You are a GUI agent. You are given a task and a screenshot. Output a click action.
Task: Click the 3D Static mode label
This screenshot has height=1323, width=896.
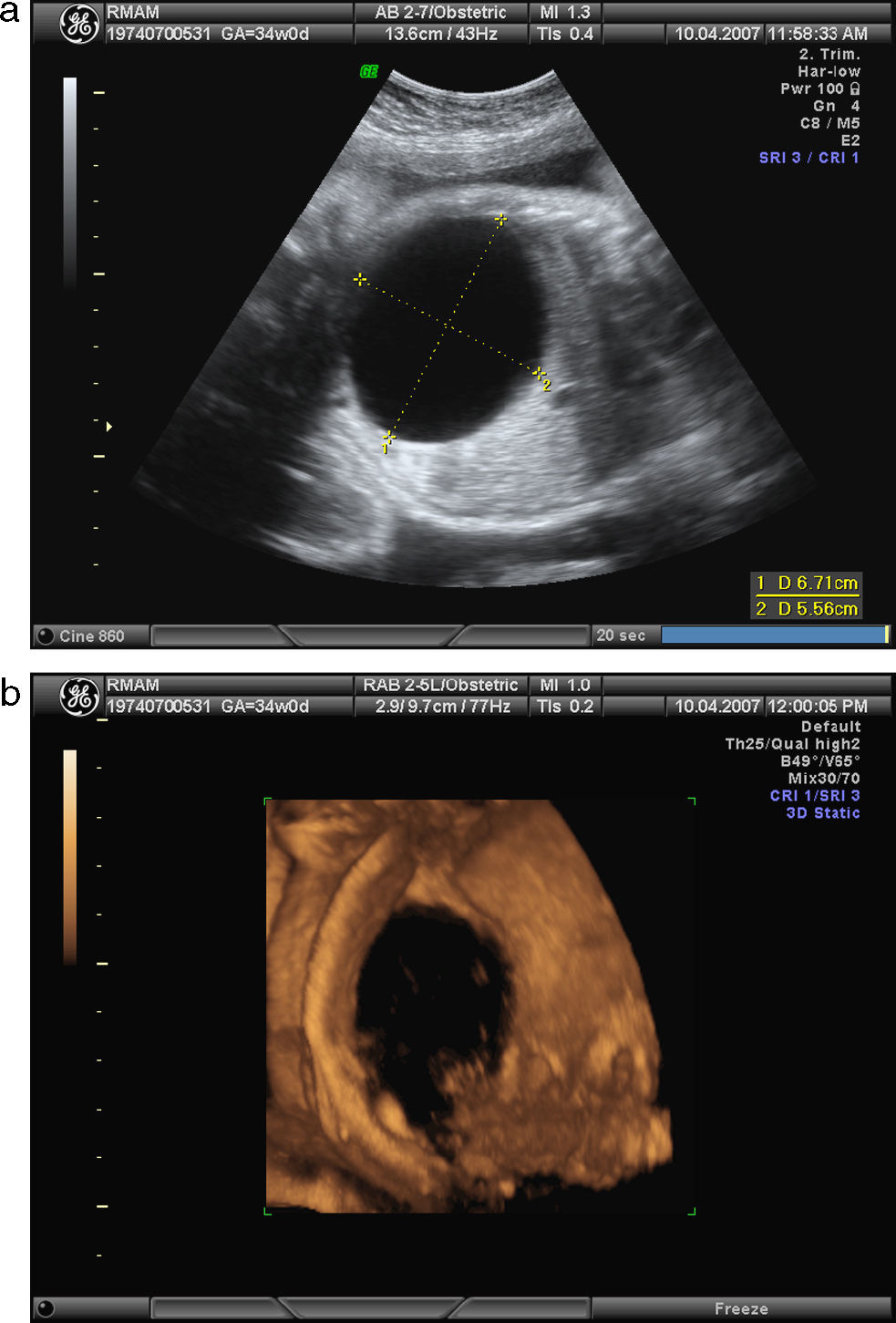coord(822,813)
